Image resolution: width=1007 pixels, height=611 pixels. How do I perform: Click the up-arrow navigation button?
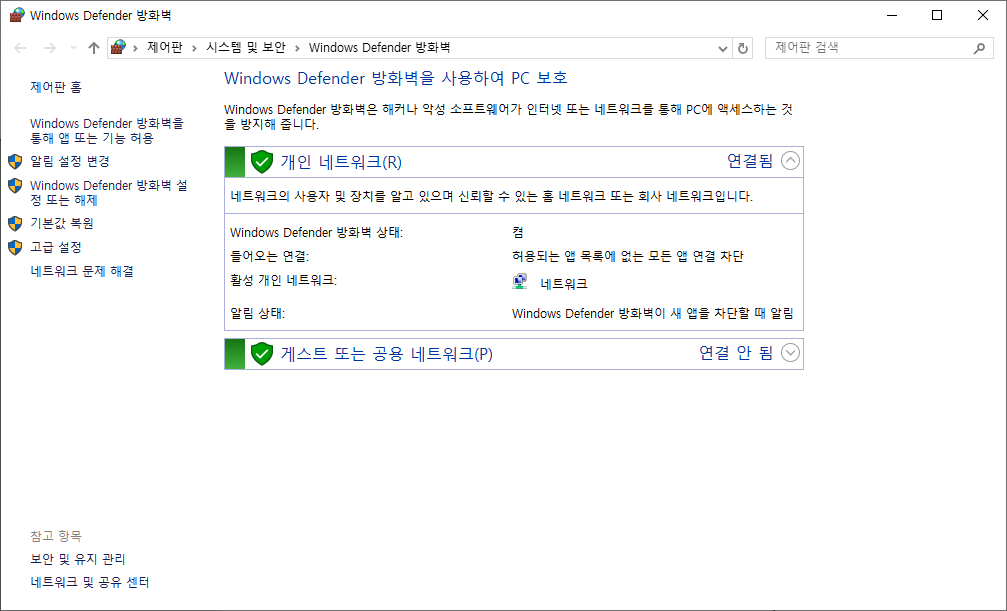pyautogui.click(x=93, y=47)
